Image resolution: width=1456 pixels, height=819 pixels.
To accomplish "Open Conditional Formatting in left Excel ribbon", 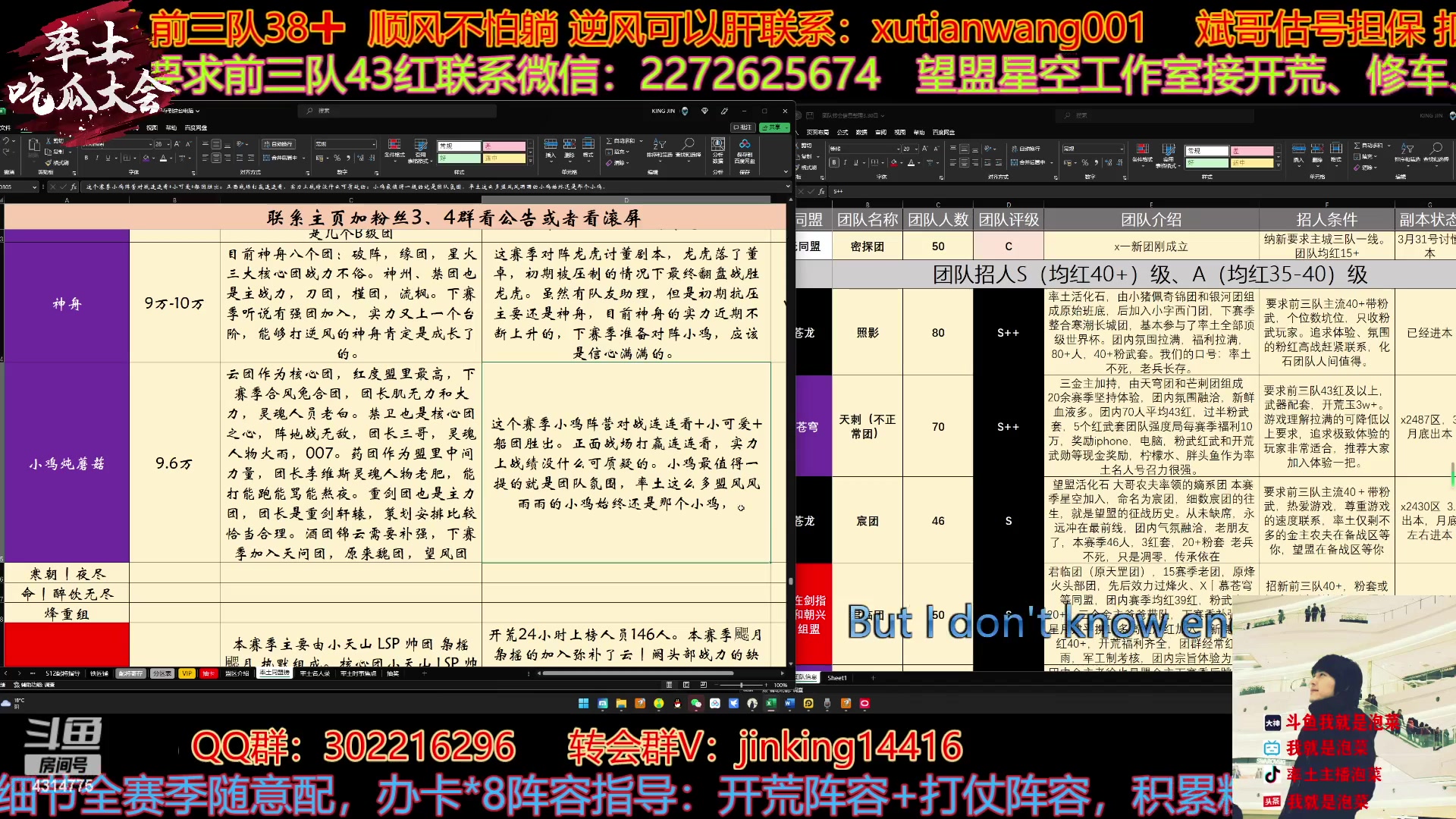I will tap(394, 149).
